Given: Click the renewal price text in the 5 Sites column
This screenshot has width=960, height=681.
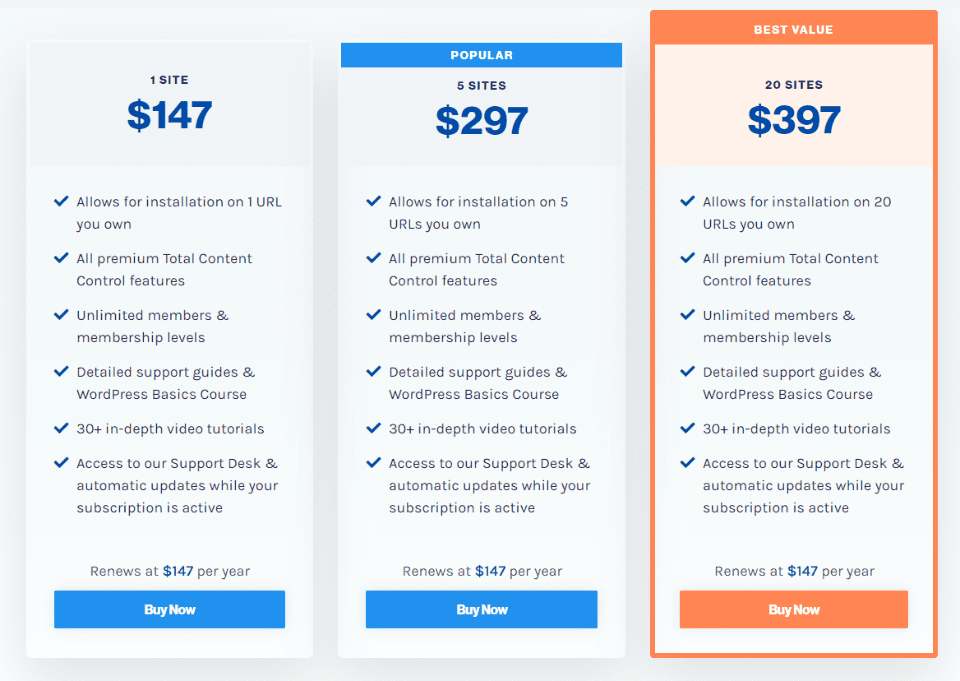Looking at the screenshot, I should 481,571.
